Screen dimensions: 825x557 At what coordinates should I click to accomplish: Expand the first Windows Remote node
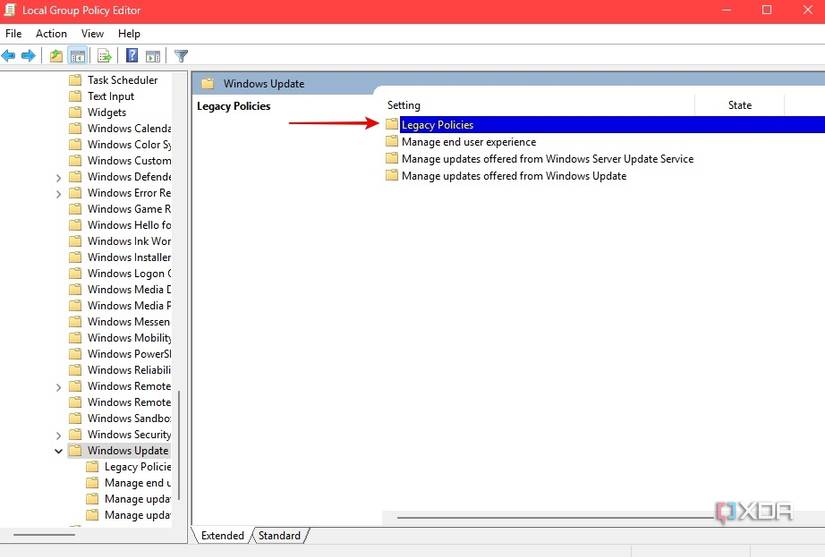58,387
